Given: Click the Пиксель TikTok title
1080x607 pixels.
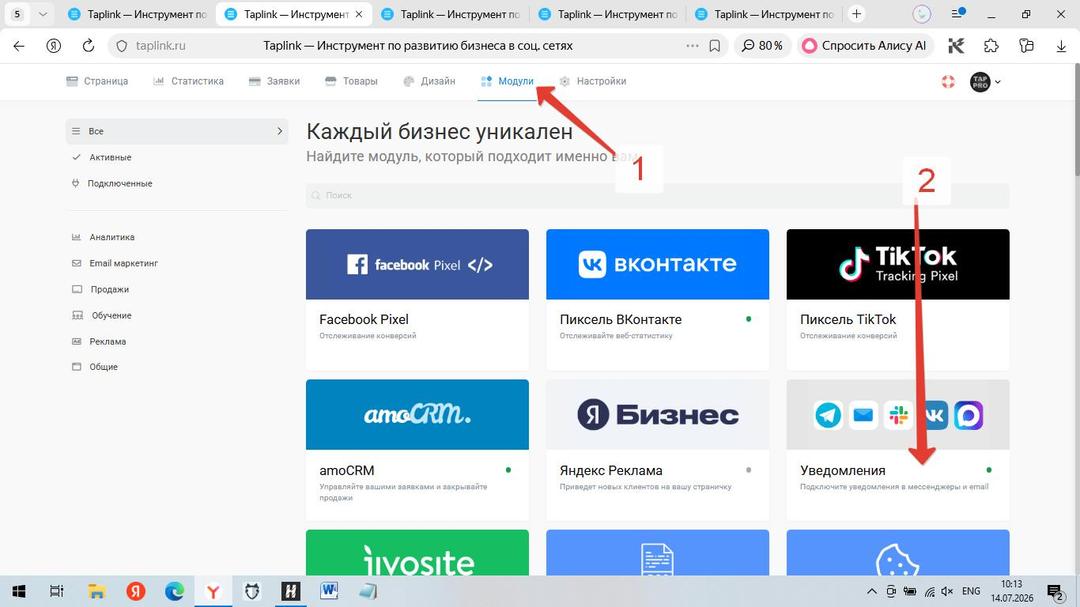Looking at the screenshot, I should (848, 320).
